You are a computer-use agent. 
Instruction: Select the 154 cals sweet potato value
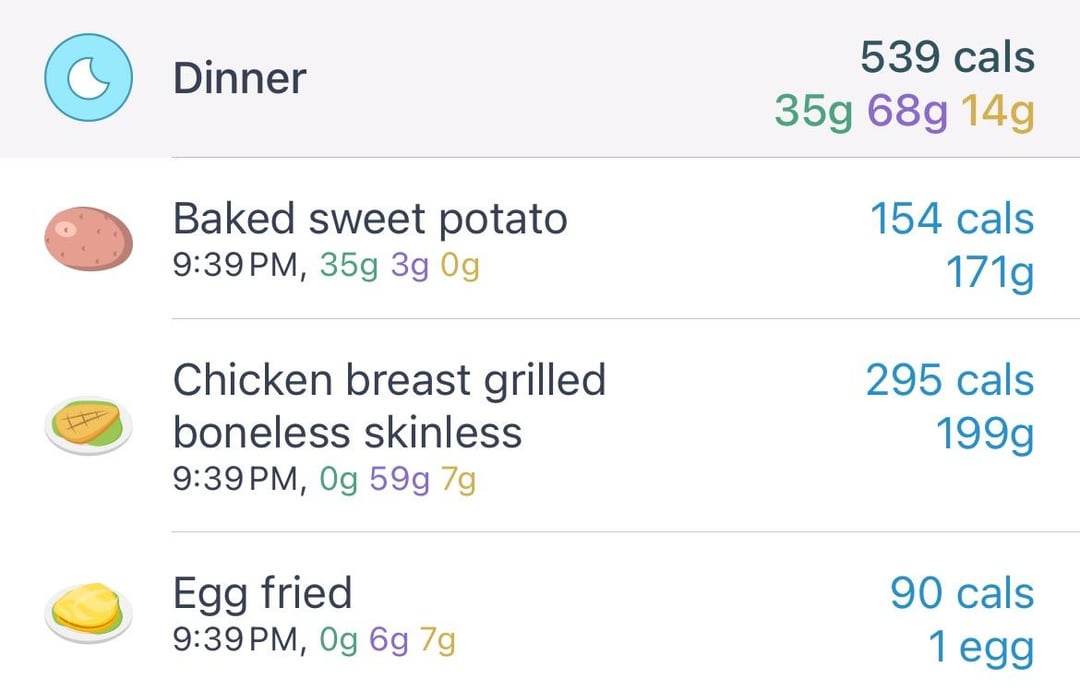[952, 219]
